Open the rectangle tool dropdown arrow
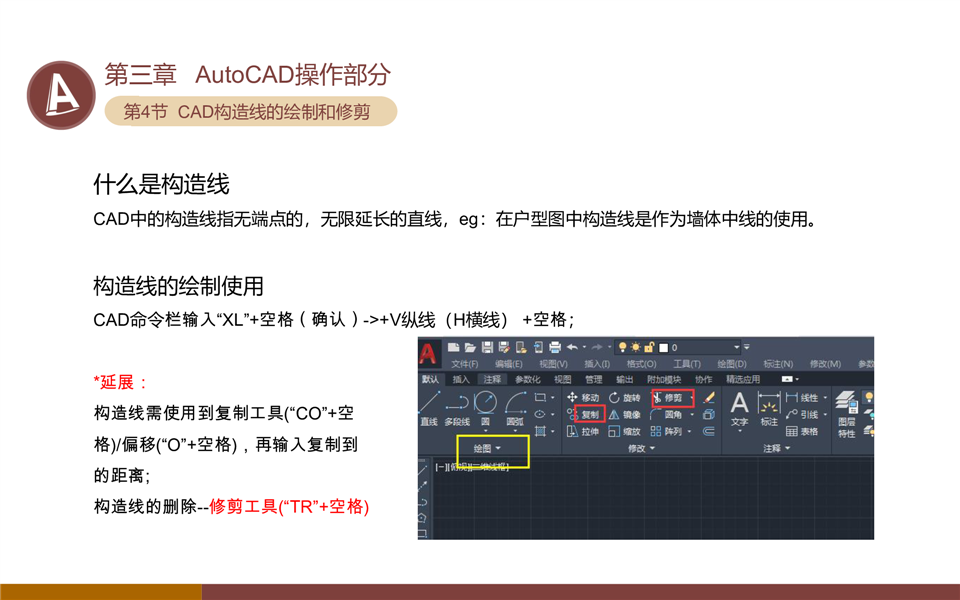The height and width of the screenshot is (600, 960). [552, 397]
